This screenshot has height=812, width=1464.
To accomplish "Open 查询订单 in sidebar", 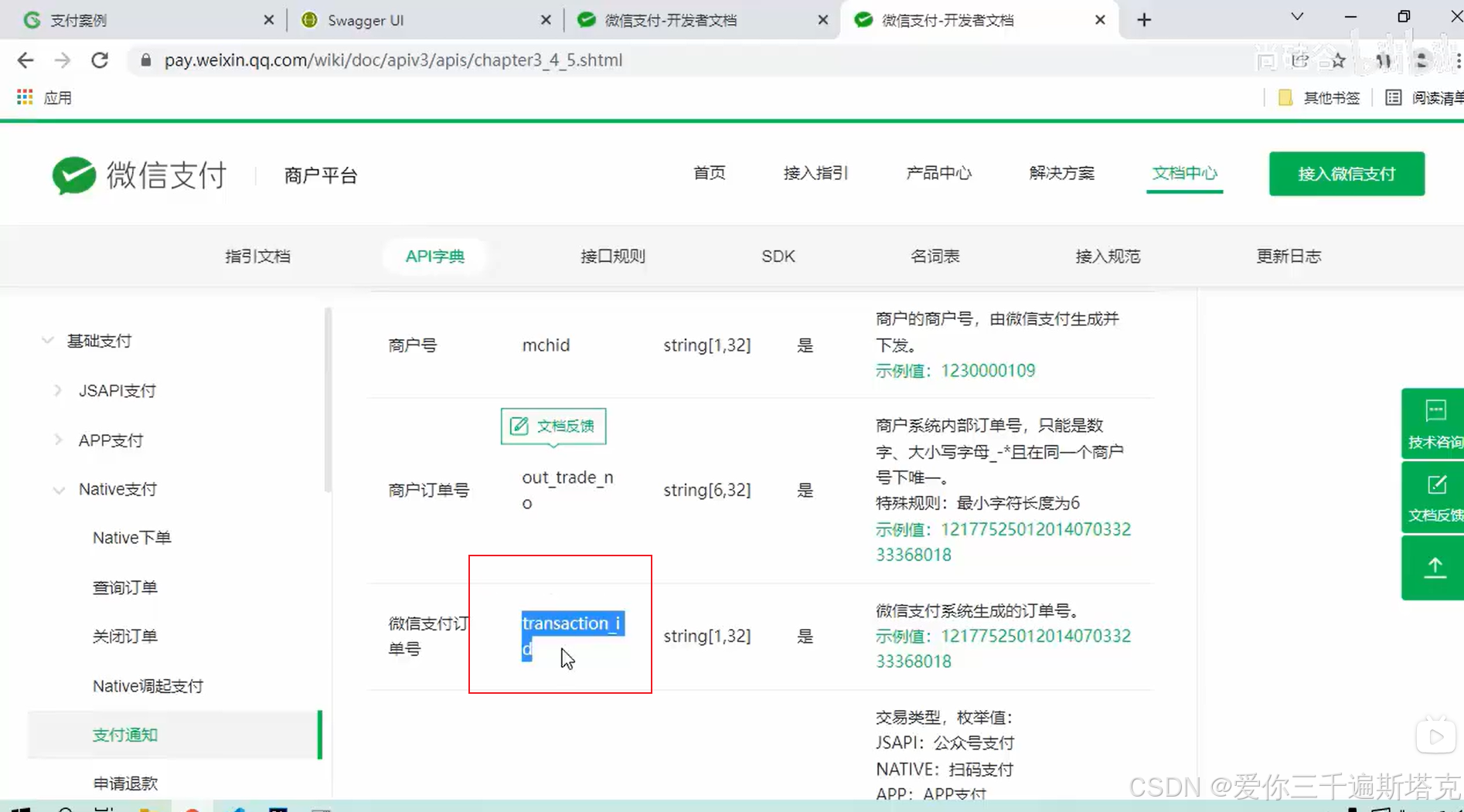I will tap(124, 587).
